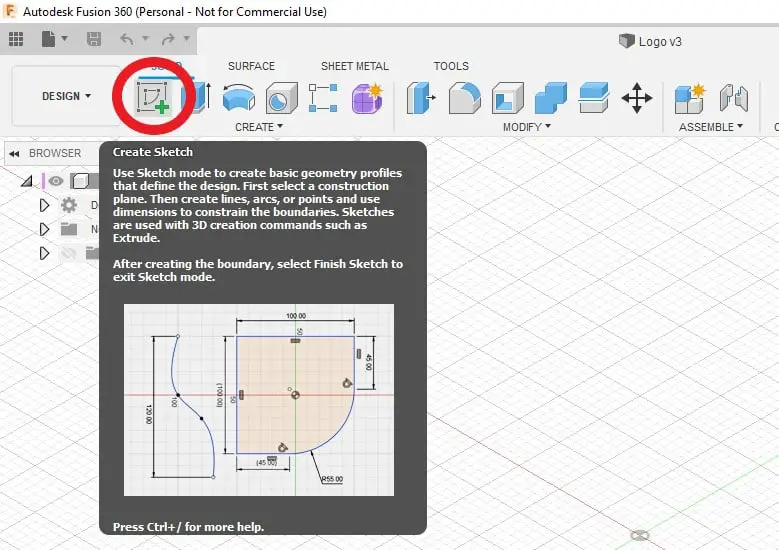This screenshot has height=550, width=779.
Task: Expand the Document Settings gear row
Action: point(44,205)
